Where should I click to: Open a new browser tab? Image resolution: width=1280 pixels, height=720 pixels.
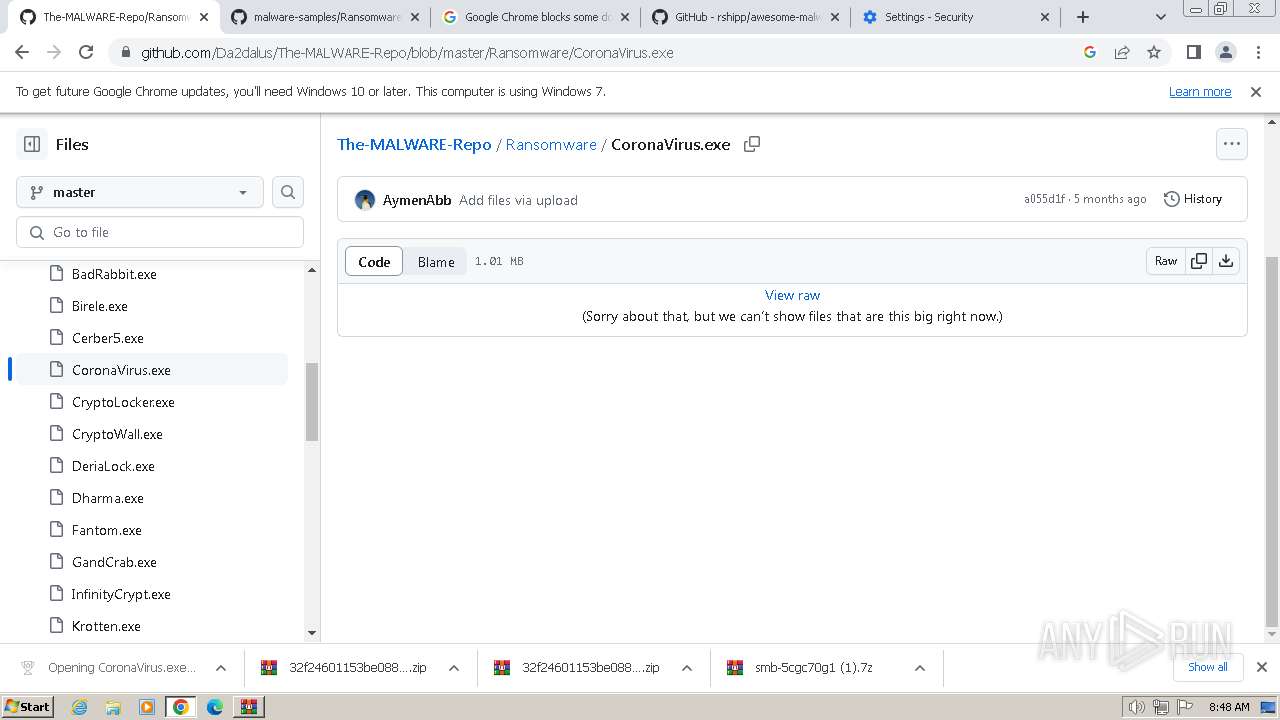pyautogui.click(x=1083, y=17)
